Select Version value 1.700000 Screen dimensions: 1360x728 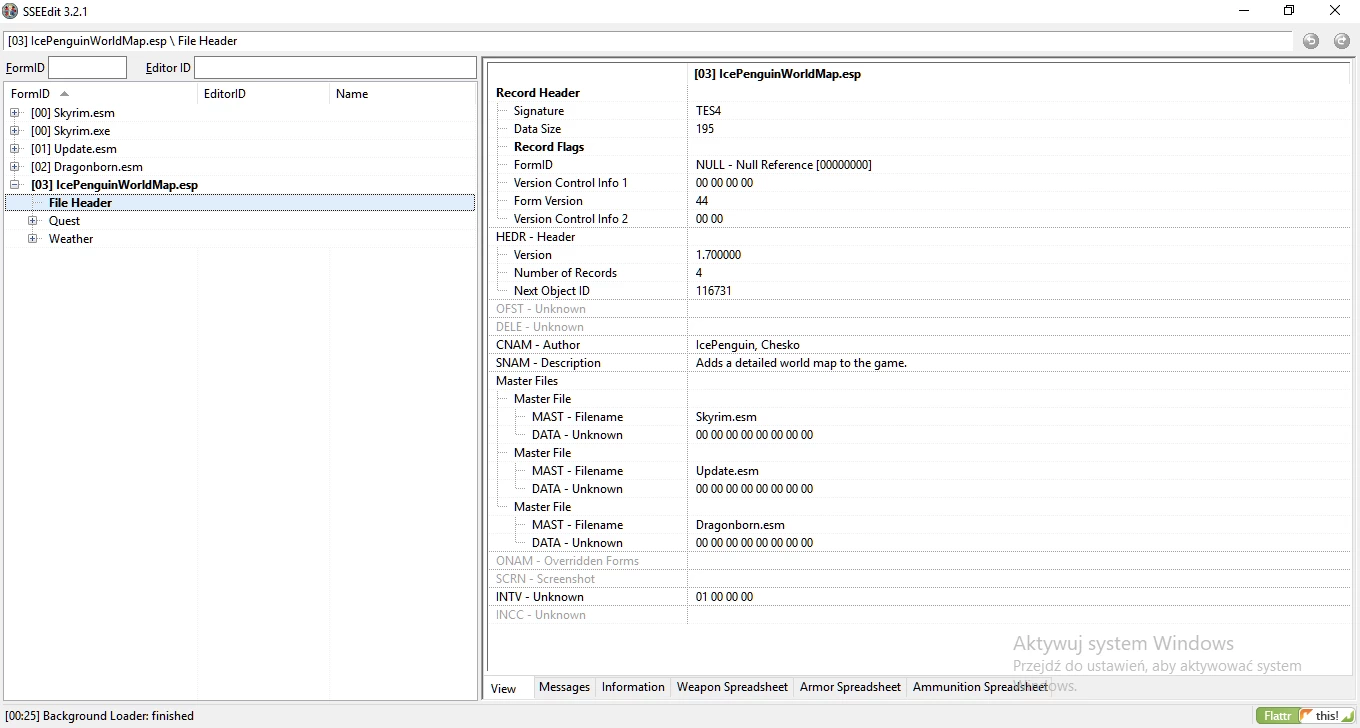click(718, 255)
